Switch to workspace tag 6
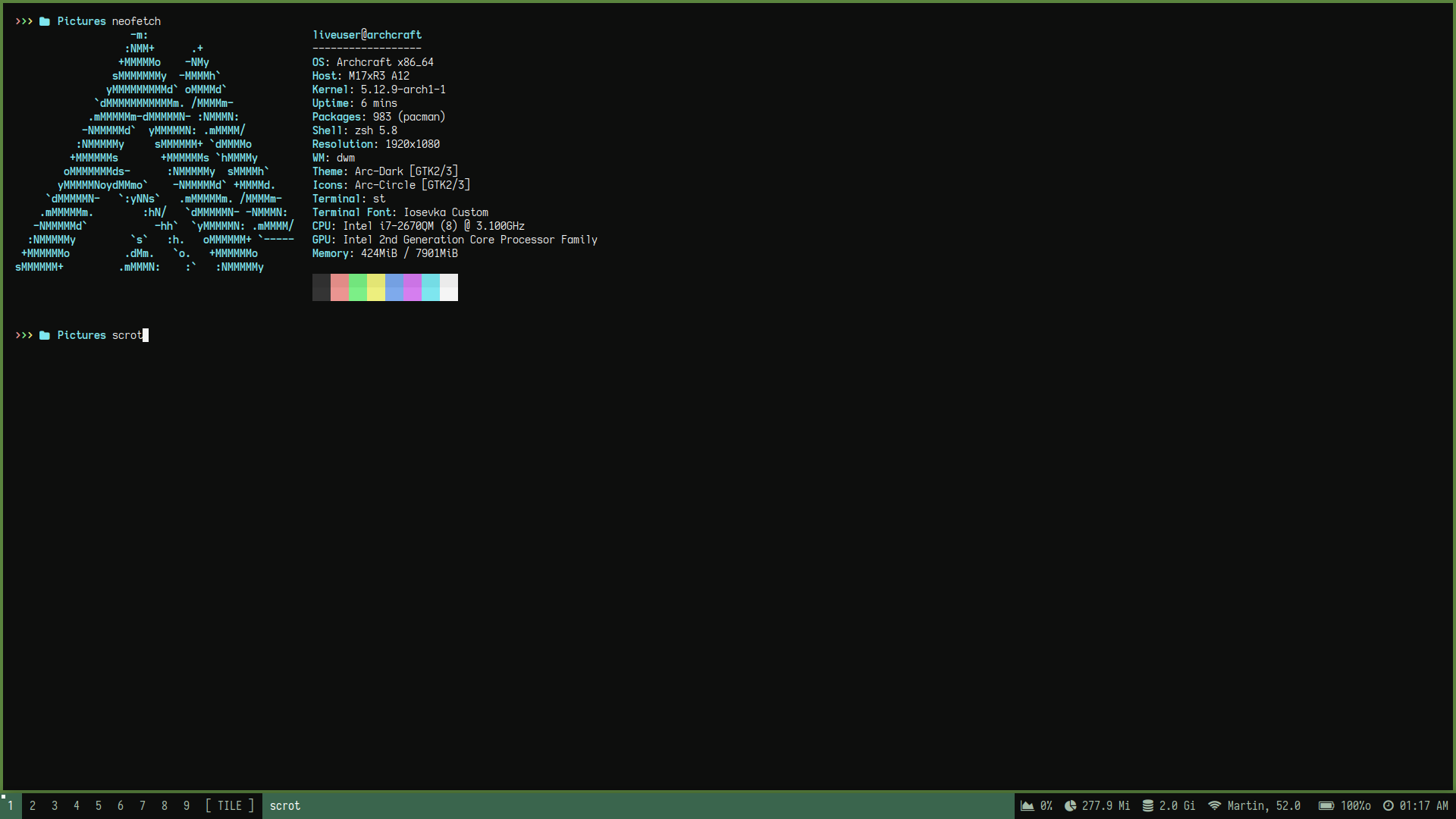This screenshot has height=819, width=1456. pos(121,805)
